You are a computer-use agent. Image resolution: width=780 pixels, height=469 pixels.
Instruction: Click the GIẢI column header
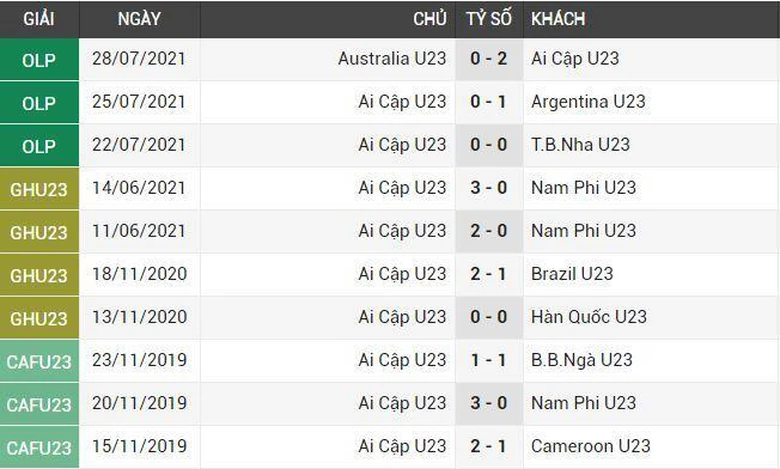[x=39, y=19]
